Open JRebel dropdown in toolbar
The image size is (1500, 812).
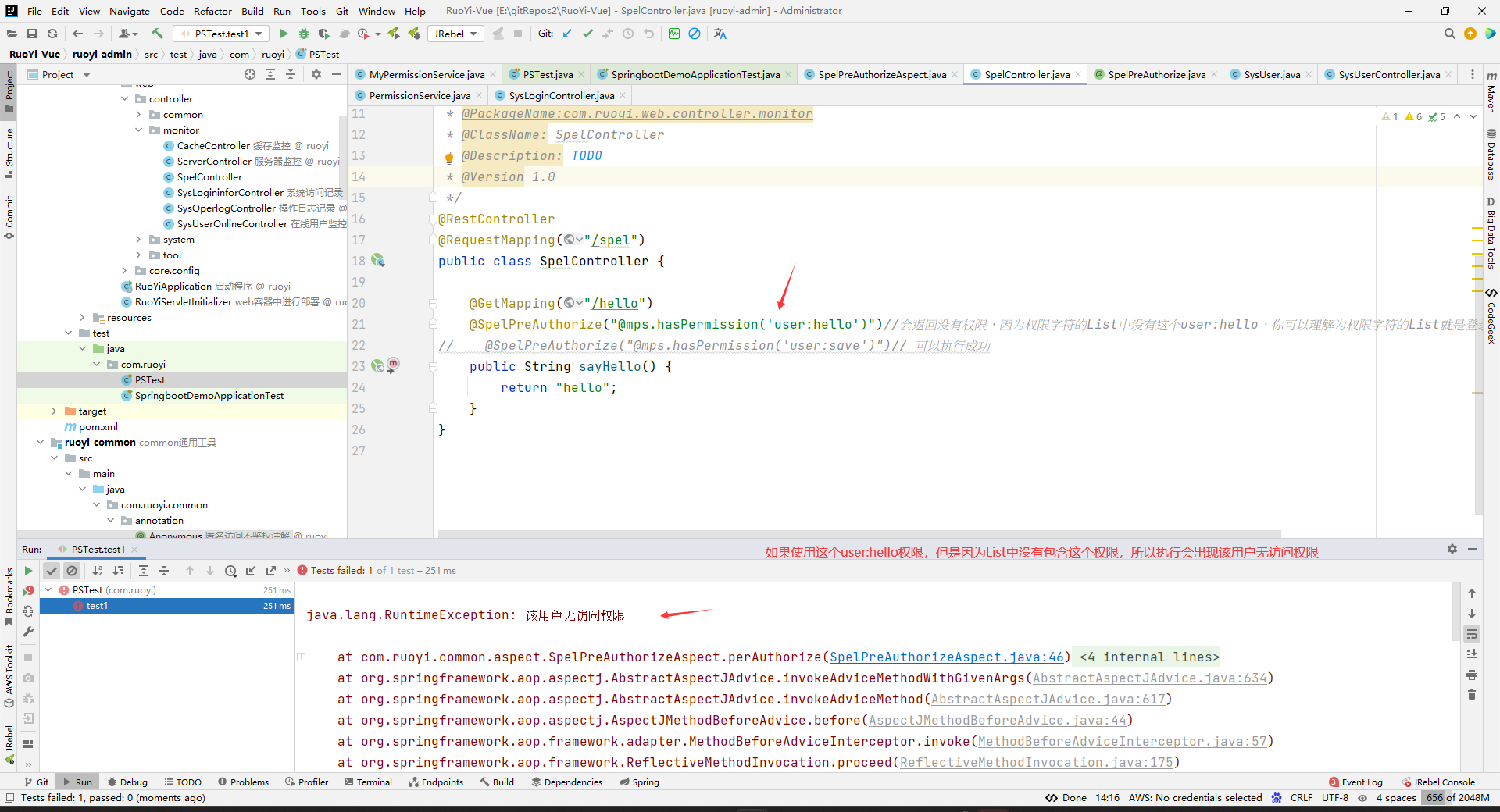pyautogui.click(x=455, y=34)
